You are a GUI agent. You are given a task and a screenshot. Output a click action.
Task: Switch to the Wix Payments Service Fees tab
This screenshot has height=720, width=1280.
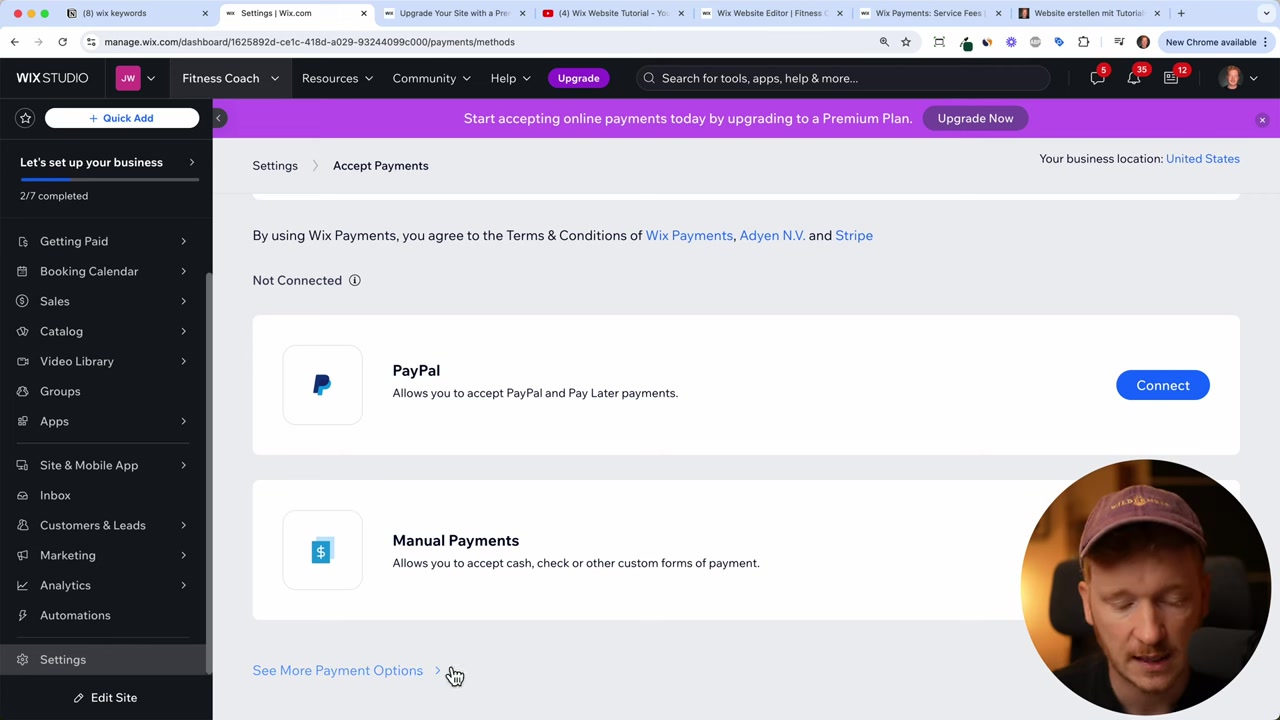[x=929, y=13]
